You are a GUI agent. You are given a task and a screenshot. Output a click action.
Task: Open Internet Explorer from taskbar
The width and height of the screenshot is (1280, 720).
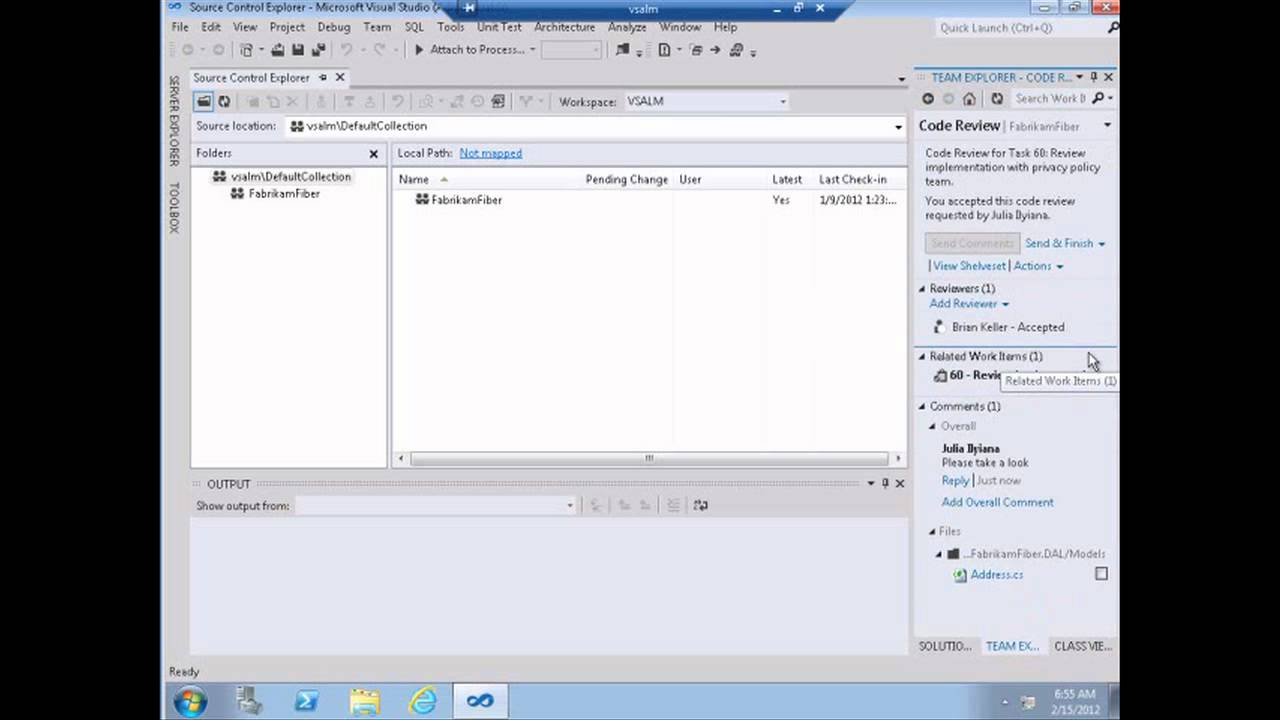click(x=423, y=702)
